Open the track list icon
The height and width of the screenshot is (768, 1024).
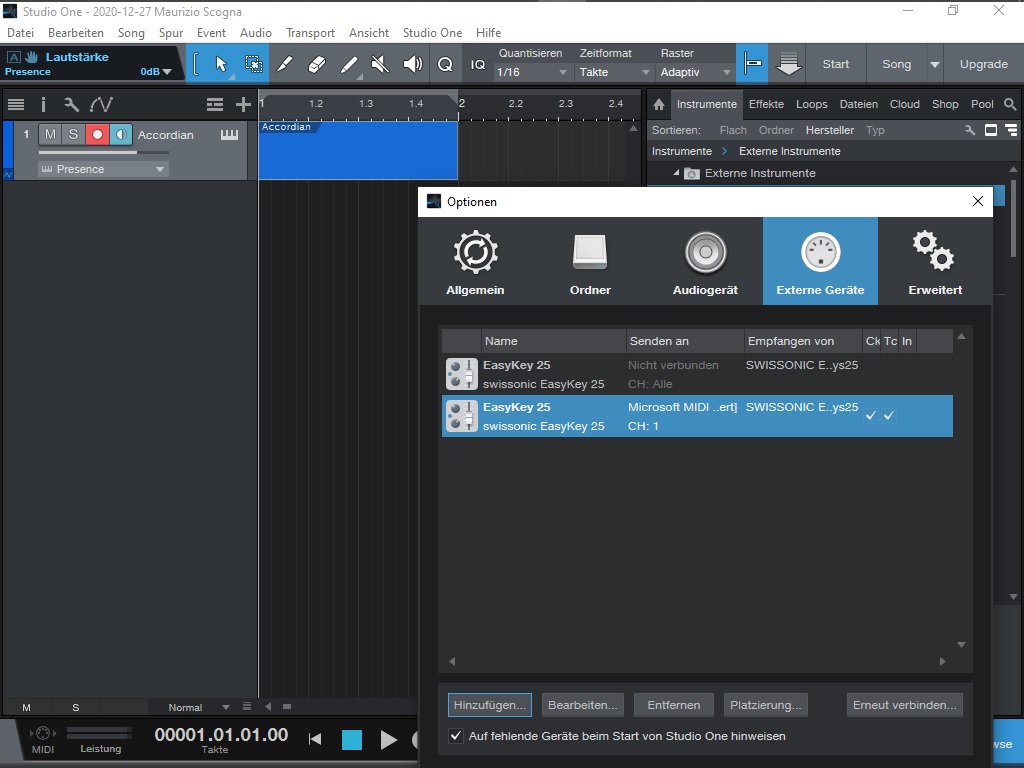pos(16,104)
